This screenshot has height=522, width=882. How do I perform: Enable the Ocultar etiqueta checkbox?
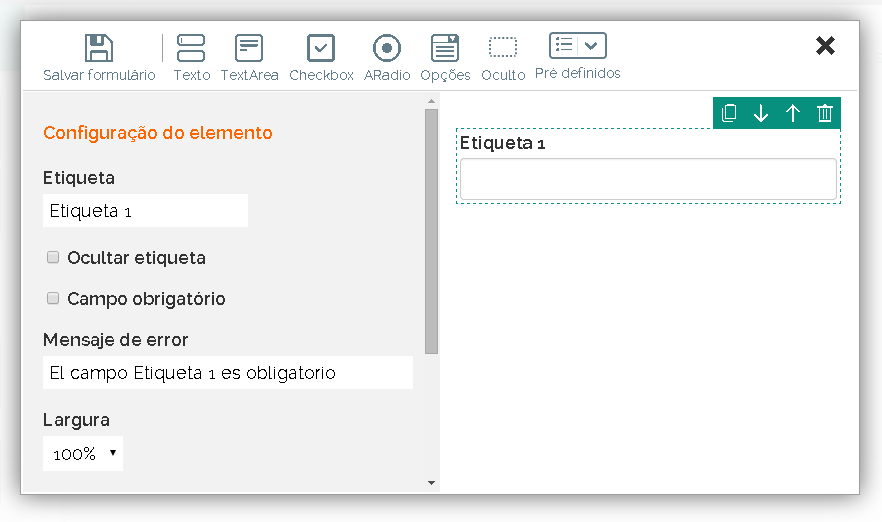point(53,257)
